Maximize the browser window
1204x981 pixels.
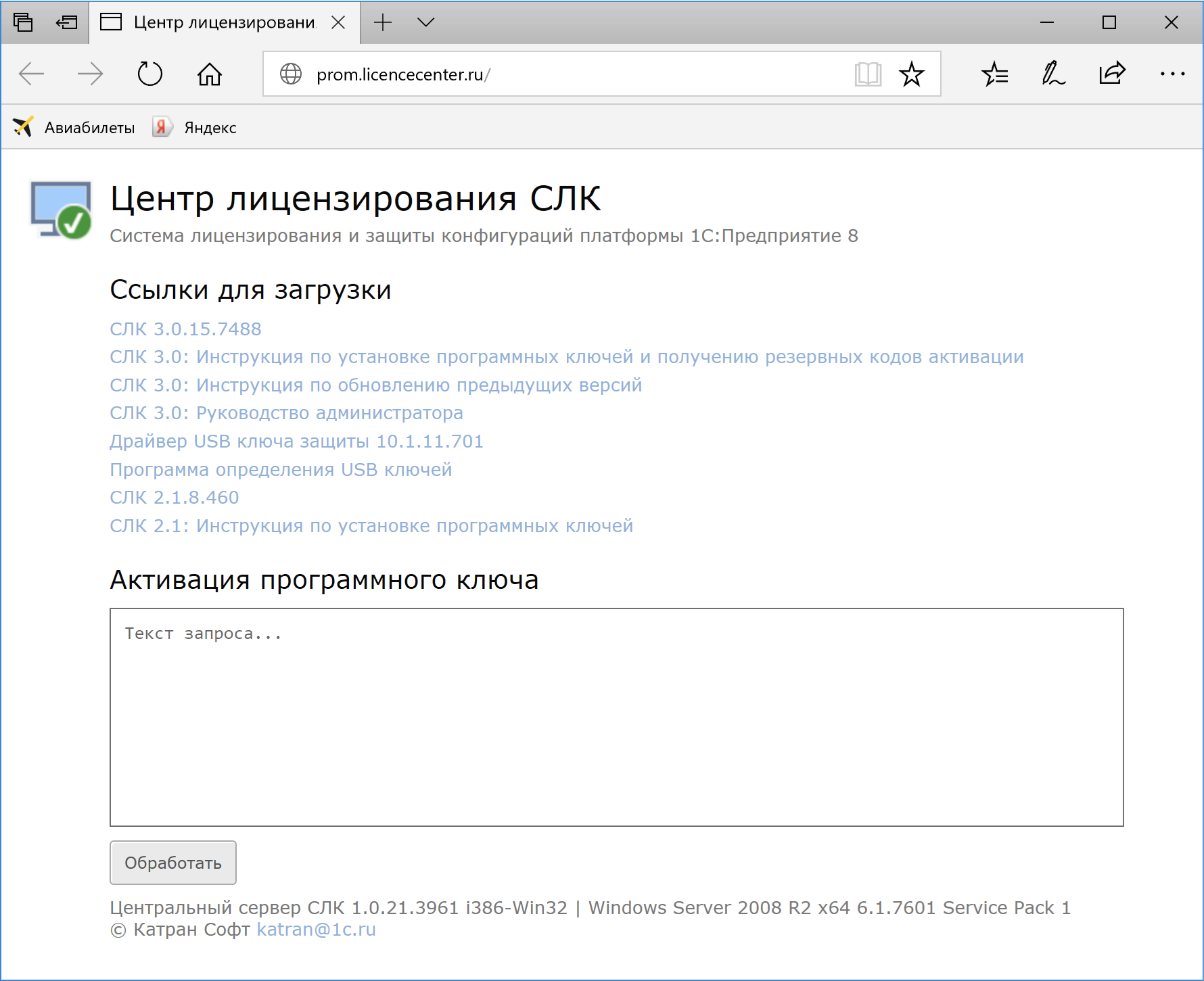[x=1109, y=22]
